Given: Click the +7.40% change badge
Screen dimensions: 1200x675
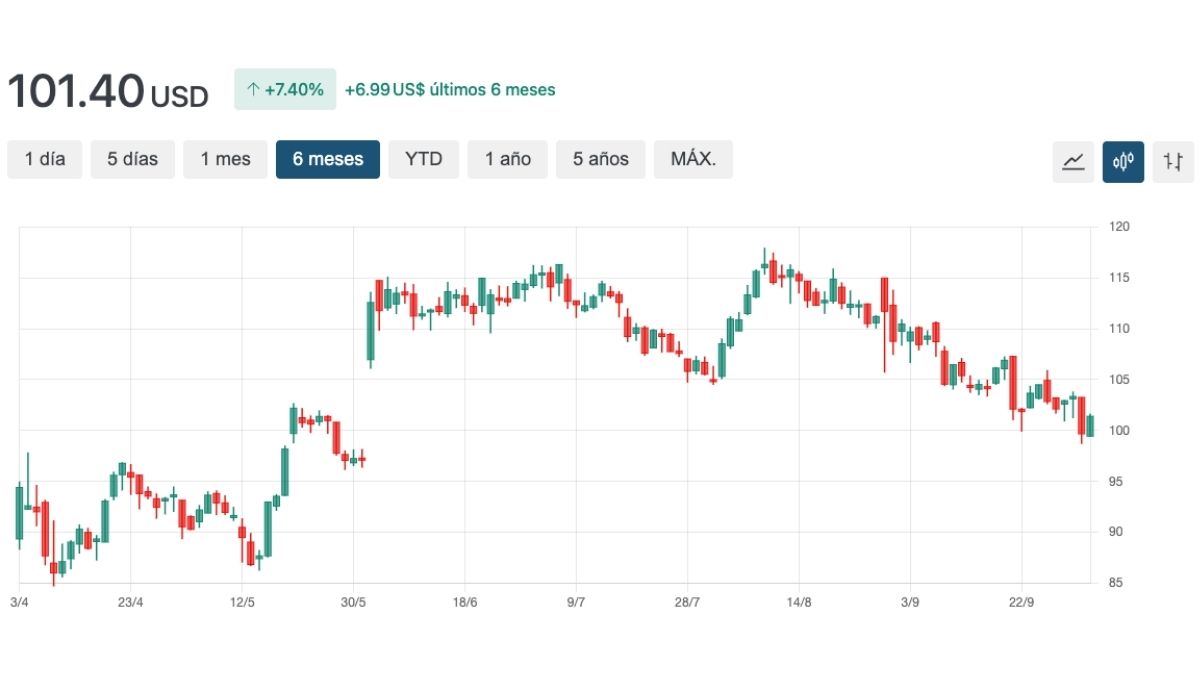Looking at the screenshot, I should point(285,89).
